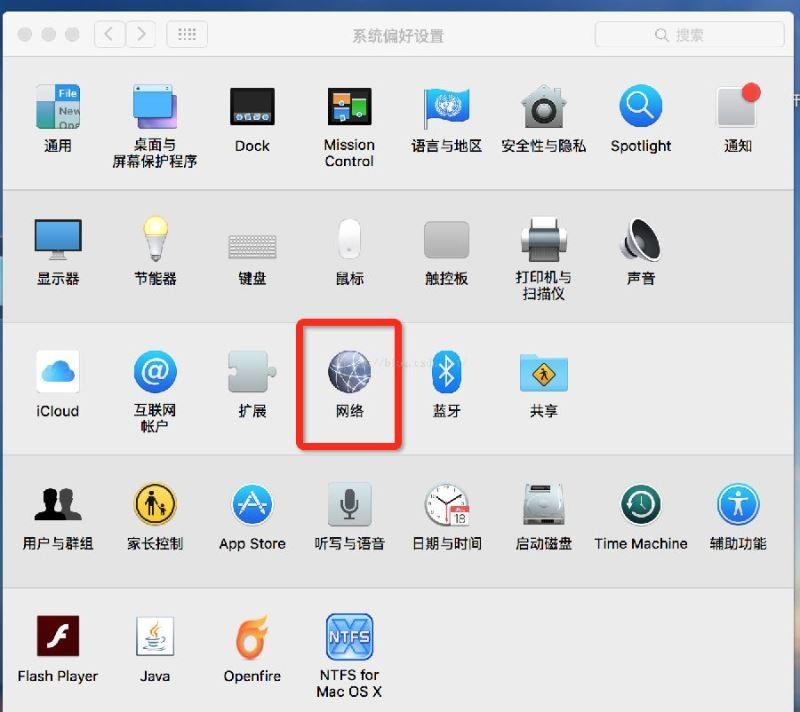
Task: Open Flash Player preferences
Action: pos(57,640)
